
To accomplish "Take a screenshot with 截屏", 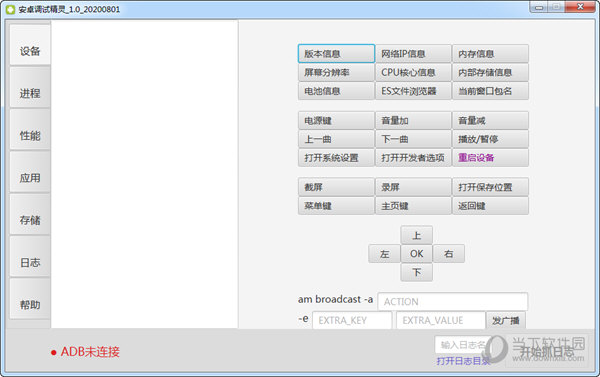I will point(336,187).
